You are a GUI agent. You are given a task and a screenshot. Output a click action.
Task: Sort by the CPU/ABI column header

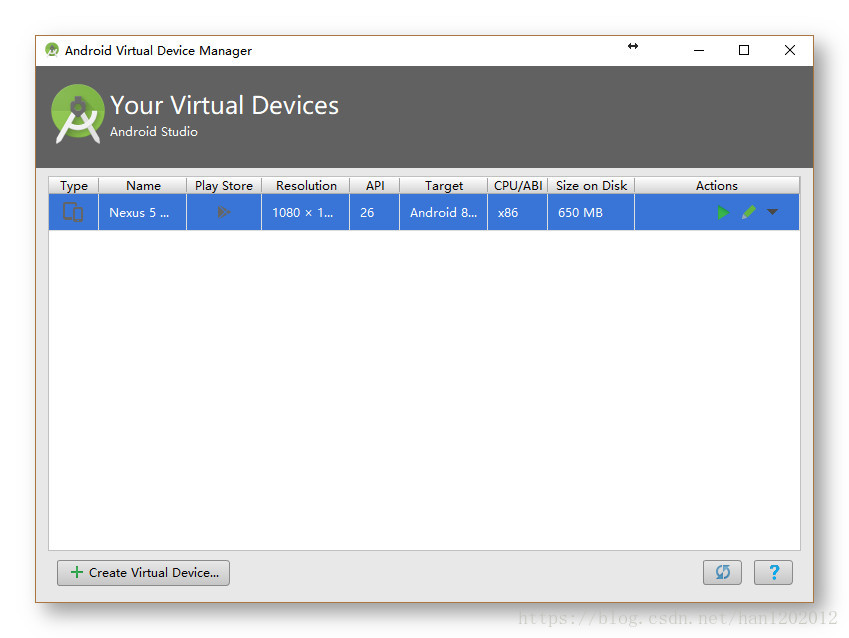coord(518,186)
